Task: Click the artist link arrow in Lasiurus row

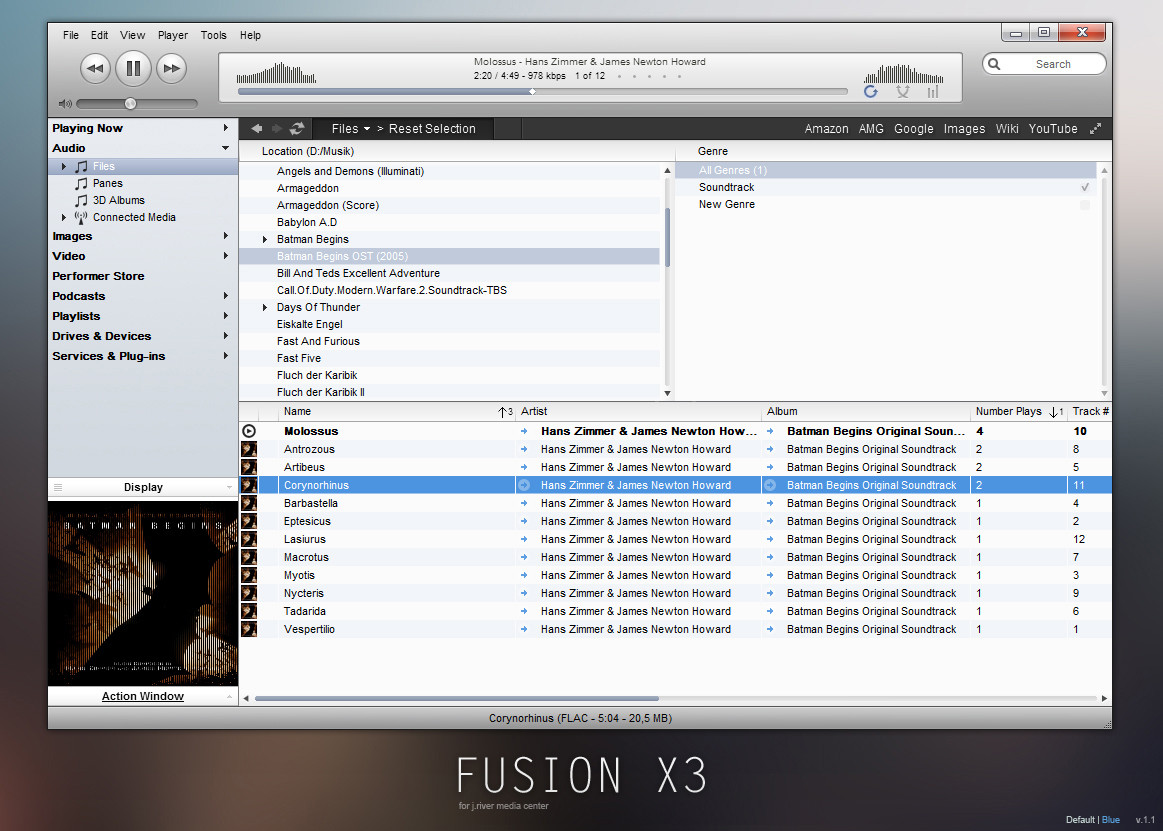Action: [x=524, y=539]
